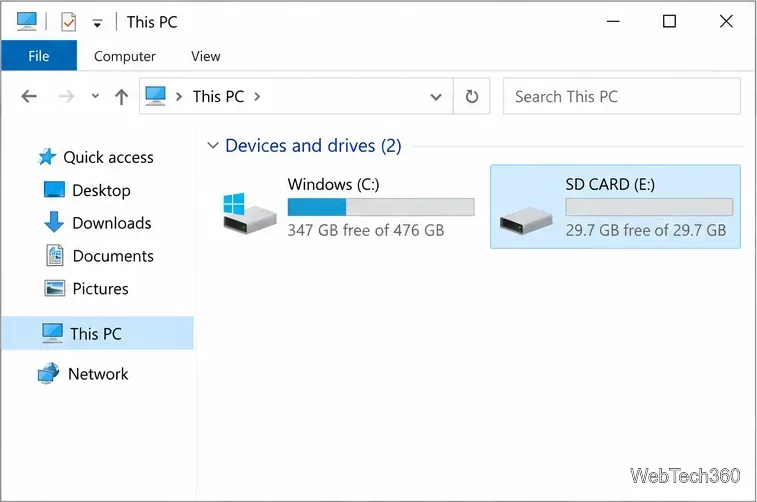Maximize the This PC window
The width and height of the screenshot is (757, 502).
tap(669, 21)
